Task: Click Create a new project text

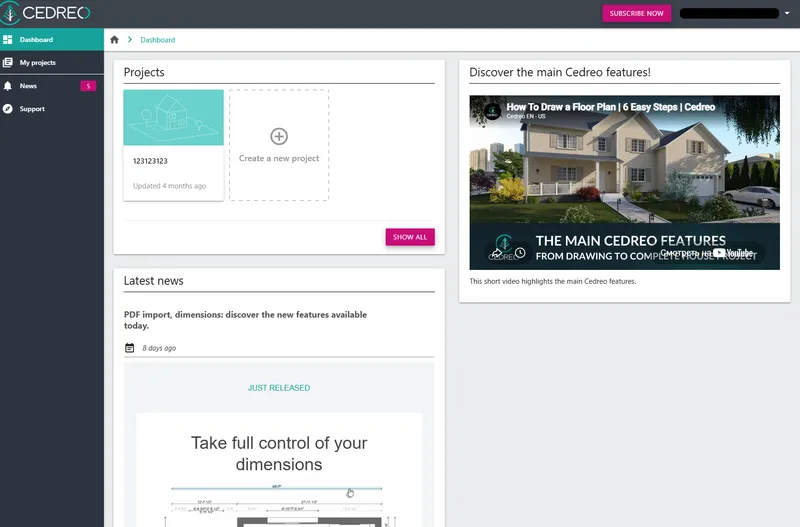Action: (279, 158)
